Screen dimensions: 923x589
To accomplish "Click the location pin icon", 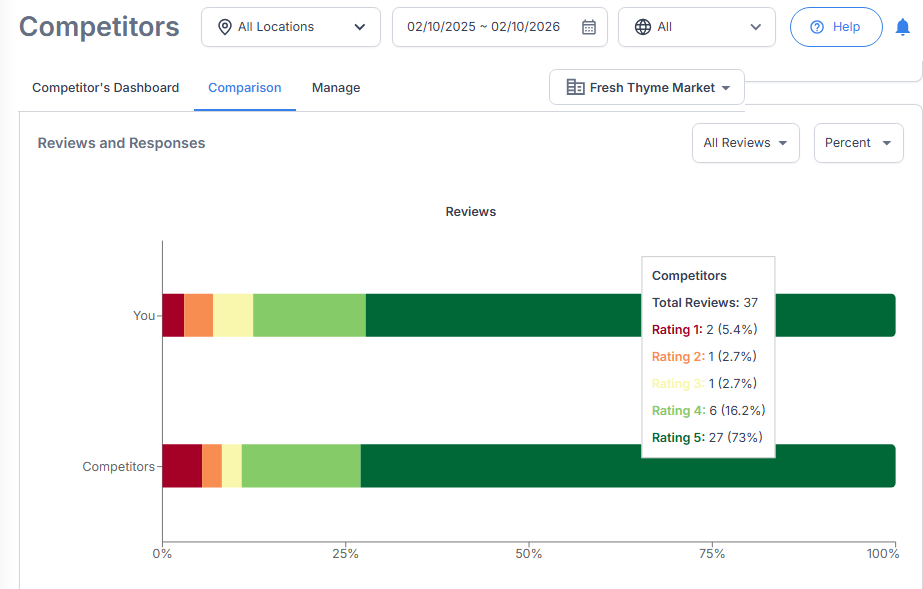I will [224, 27].
